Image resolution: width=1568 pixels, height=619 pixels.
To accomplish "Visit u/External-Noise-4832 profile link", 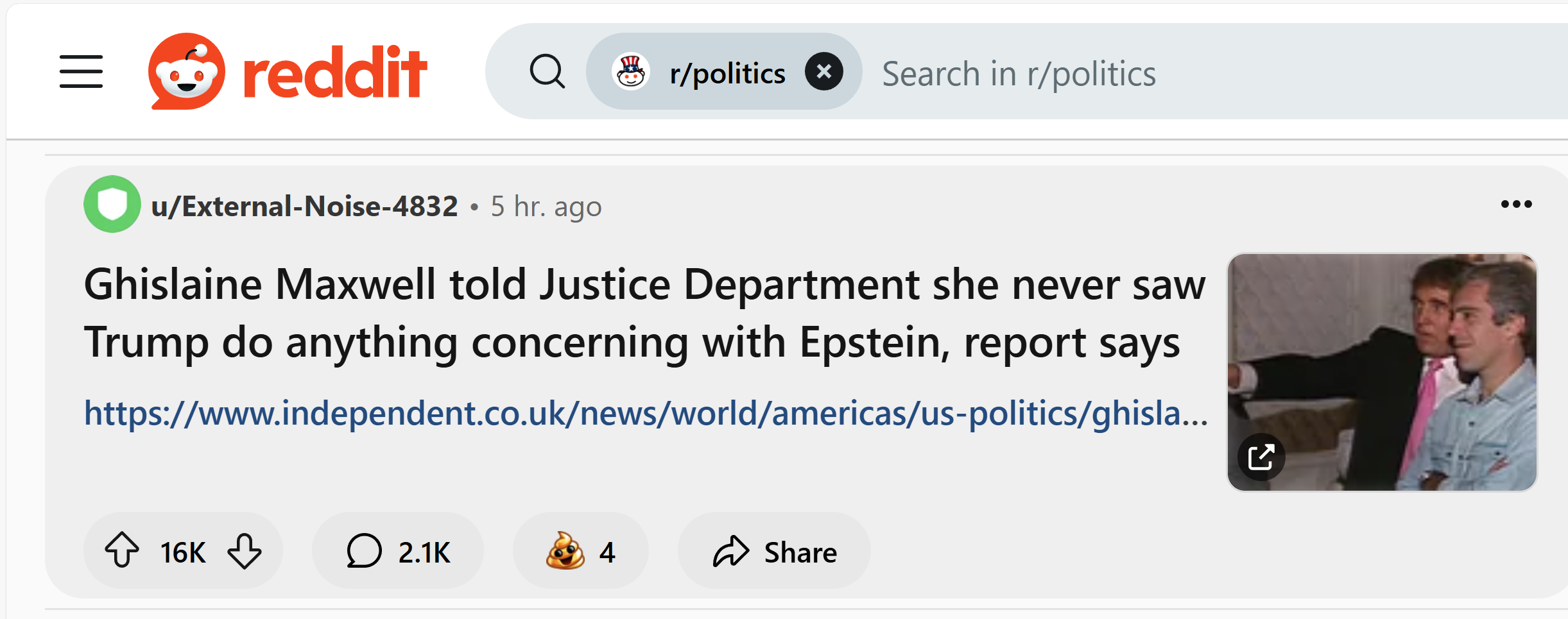I will pyautogui.click(x=304, y=207).
